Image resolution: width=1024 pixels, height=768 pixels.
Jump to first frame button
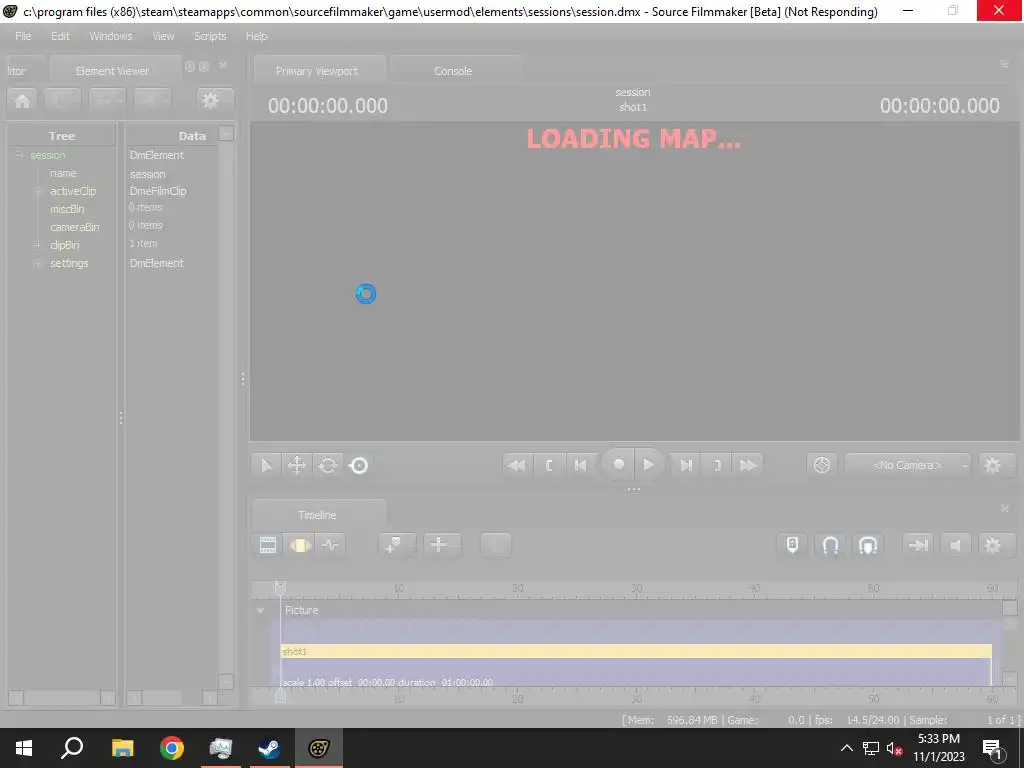(517, 465)
